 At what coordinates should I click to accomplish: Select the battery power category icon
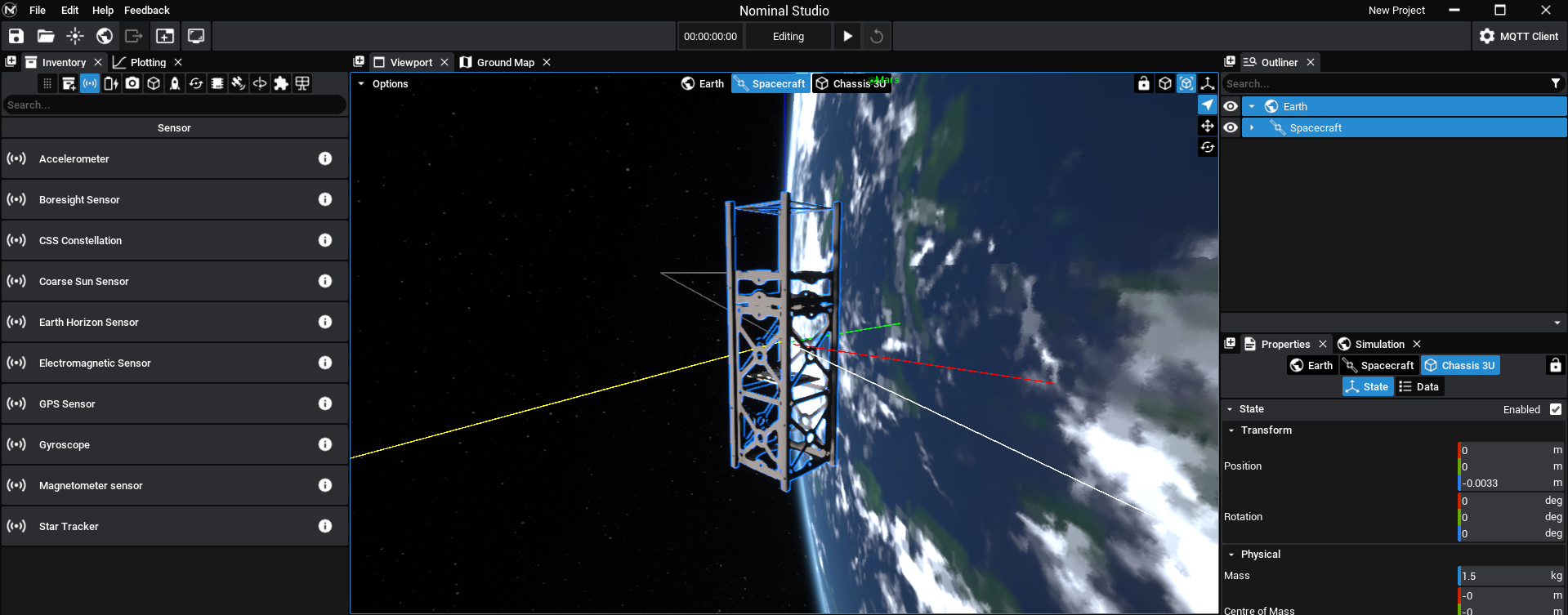tap(111, 83)
